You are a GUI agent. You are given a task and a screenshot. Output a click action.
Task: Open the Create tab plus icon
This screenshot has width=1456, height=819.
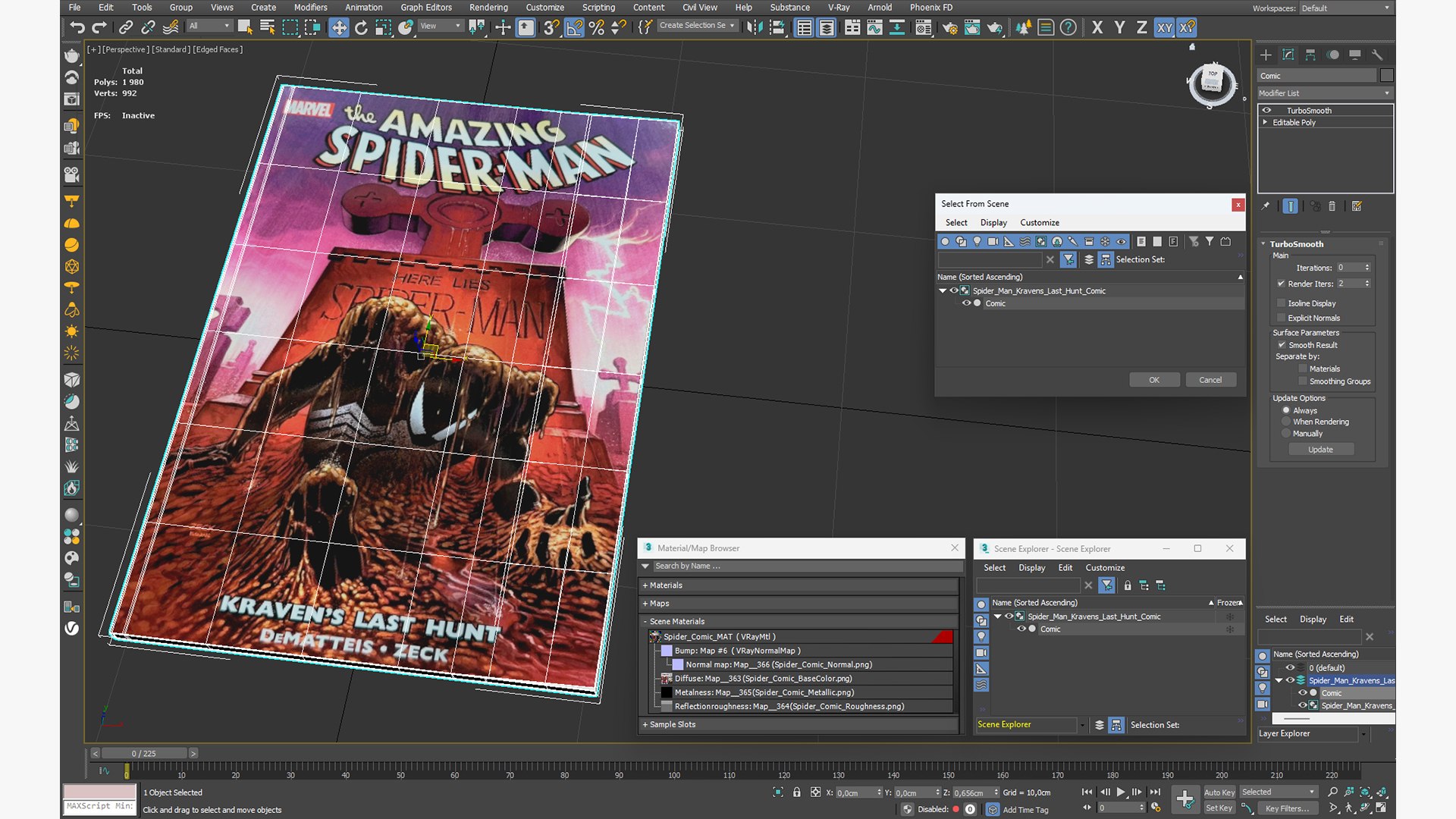1266,55
